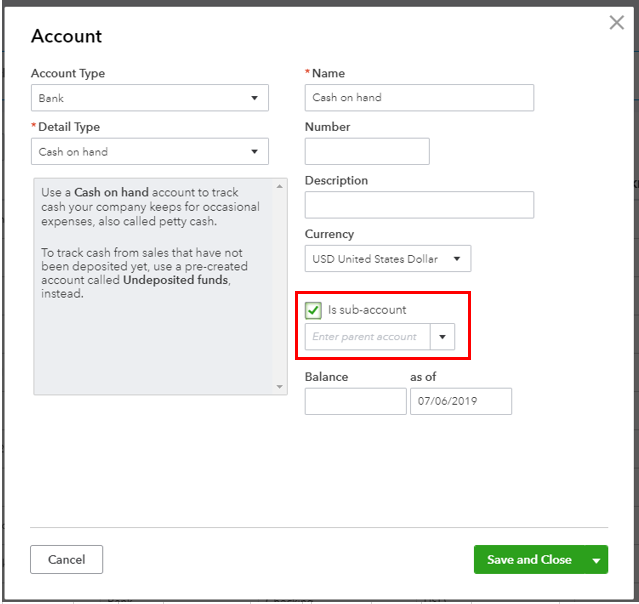Open the Detail Type dropdown
This screenshot has width=639, height=604.
coord(150,152)
